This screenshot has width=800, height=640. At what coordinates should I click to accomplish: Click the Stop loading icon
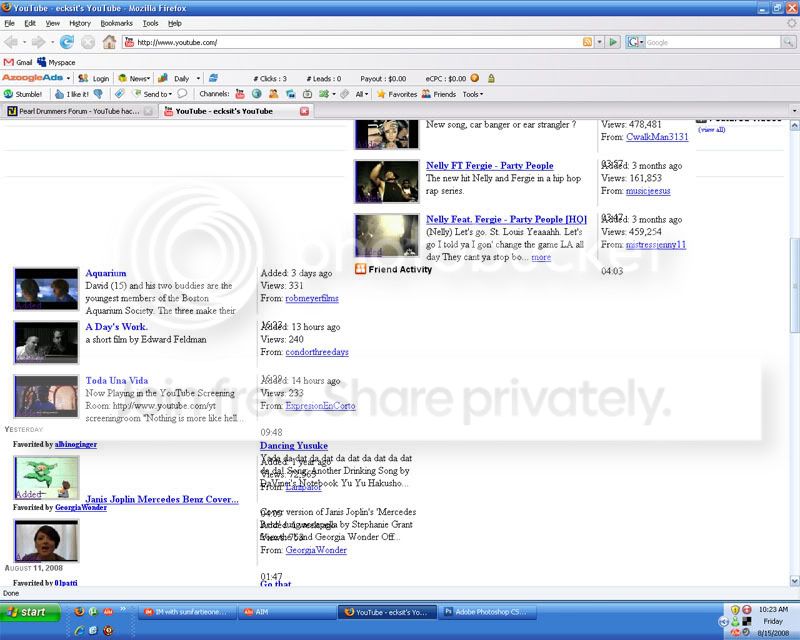[88, 42]
